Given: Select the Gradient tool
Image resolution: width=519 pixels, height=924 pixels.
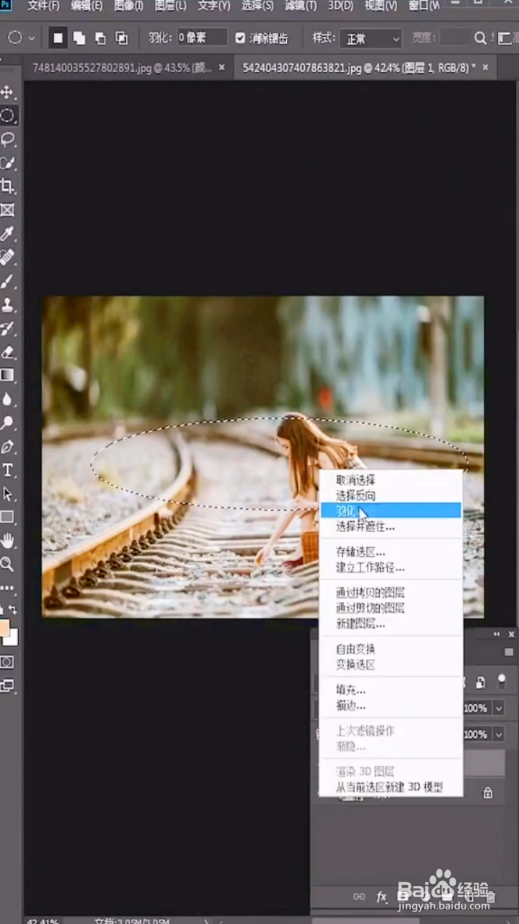Looking at the screenshot, I should pos(7,375).
